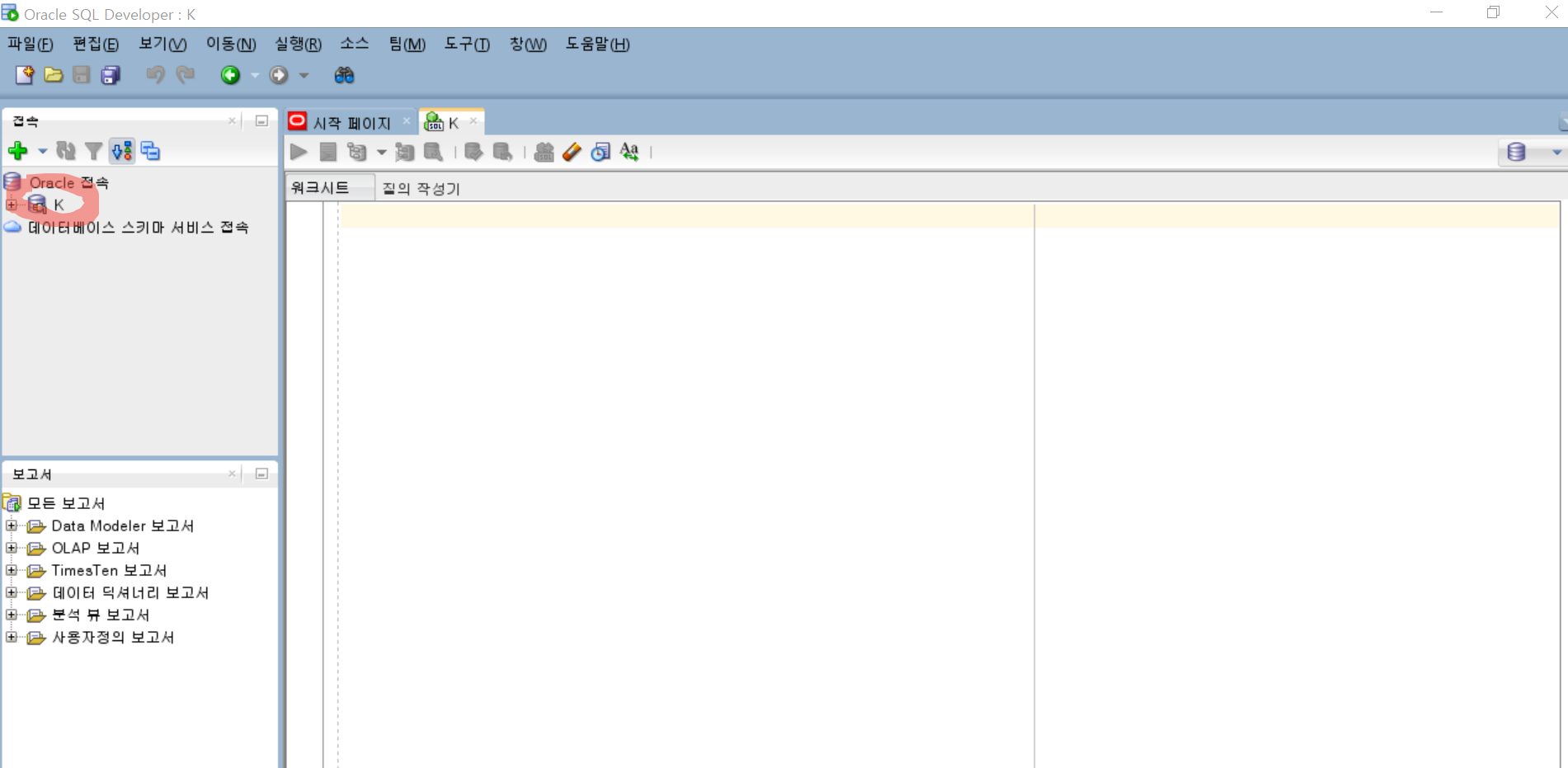Open the 실행(R) menu
1568x768 pixels.
tap(298, 44)
